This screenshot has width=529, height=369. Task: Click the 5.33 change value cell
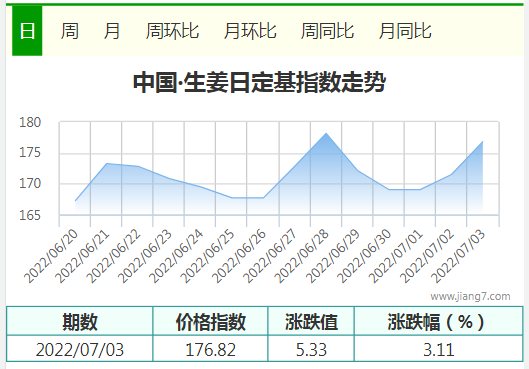click(x=311, y=349)
